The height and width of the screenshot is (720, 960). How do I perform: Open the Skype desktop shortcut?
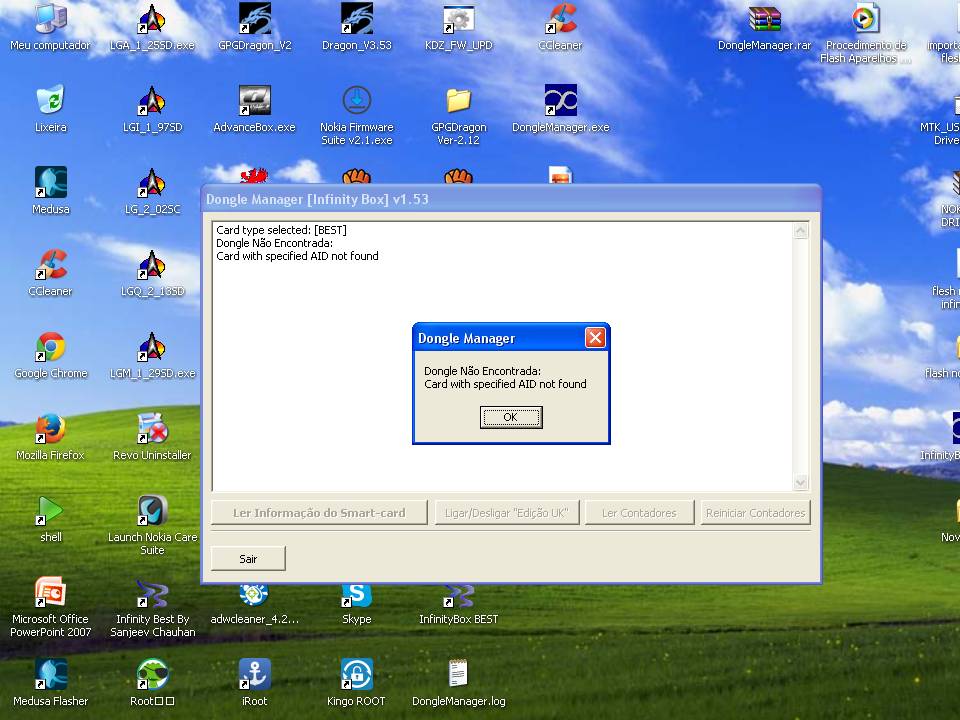[356, 595]
